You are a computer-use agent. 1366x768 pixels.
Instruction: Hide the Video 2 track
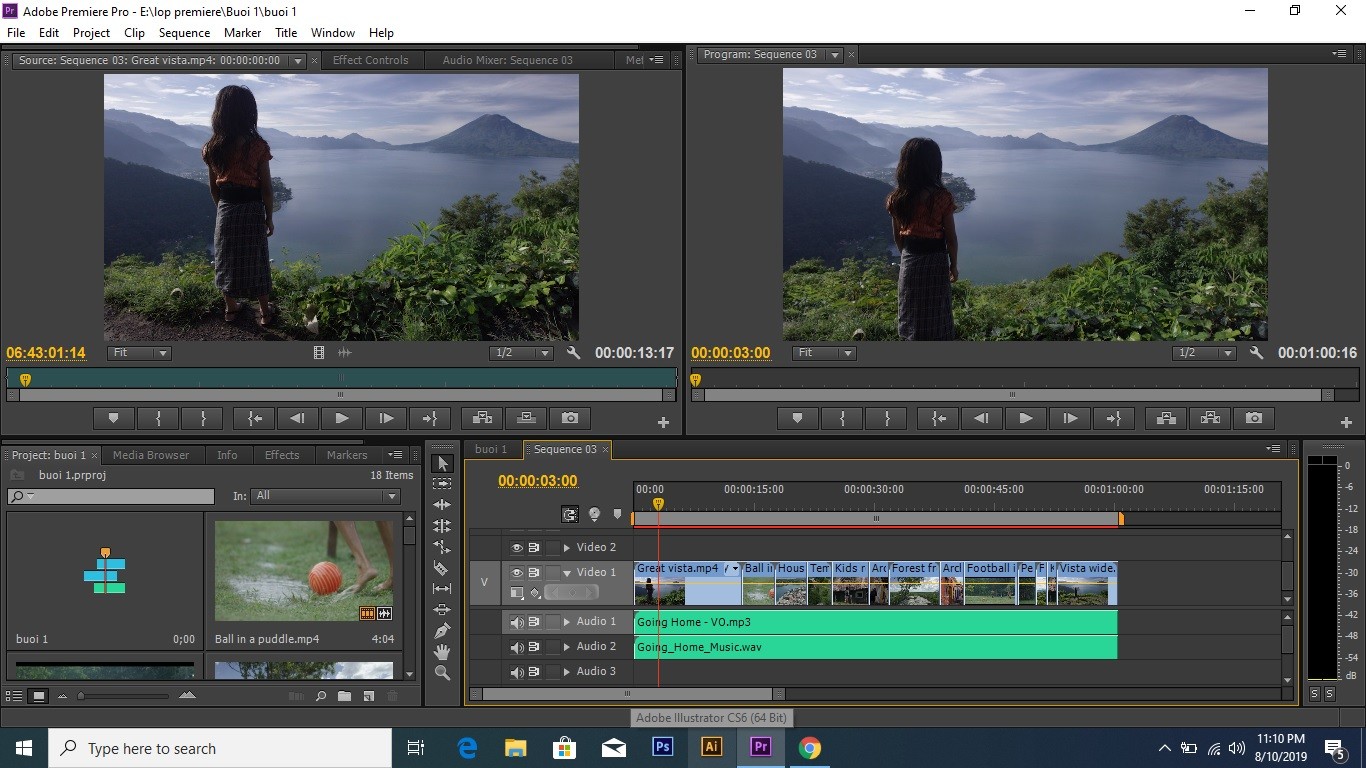[517, 548]
